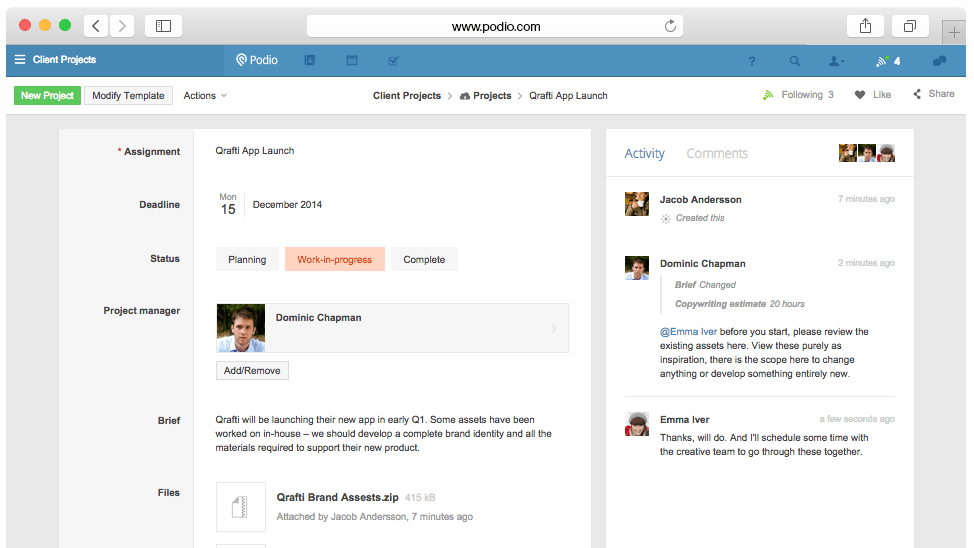
Task: Open a new browser tab plus
Action: tap(954, 32)
